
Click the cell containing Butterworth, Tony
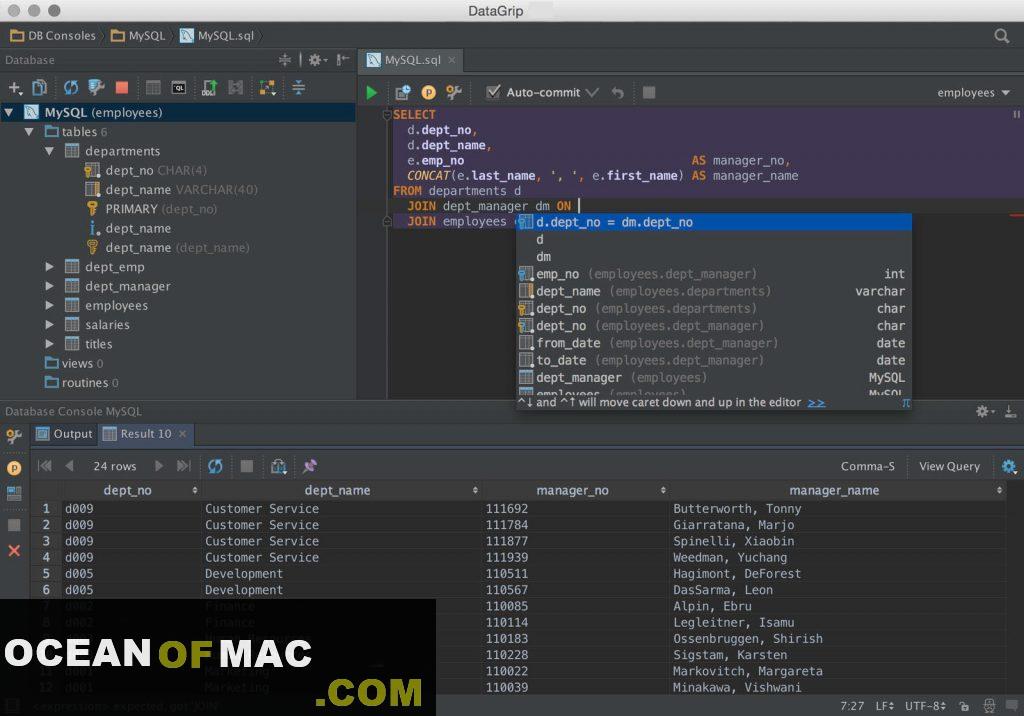[x=838, y=509]
